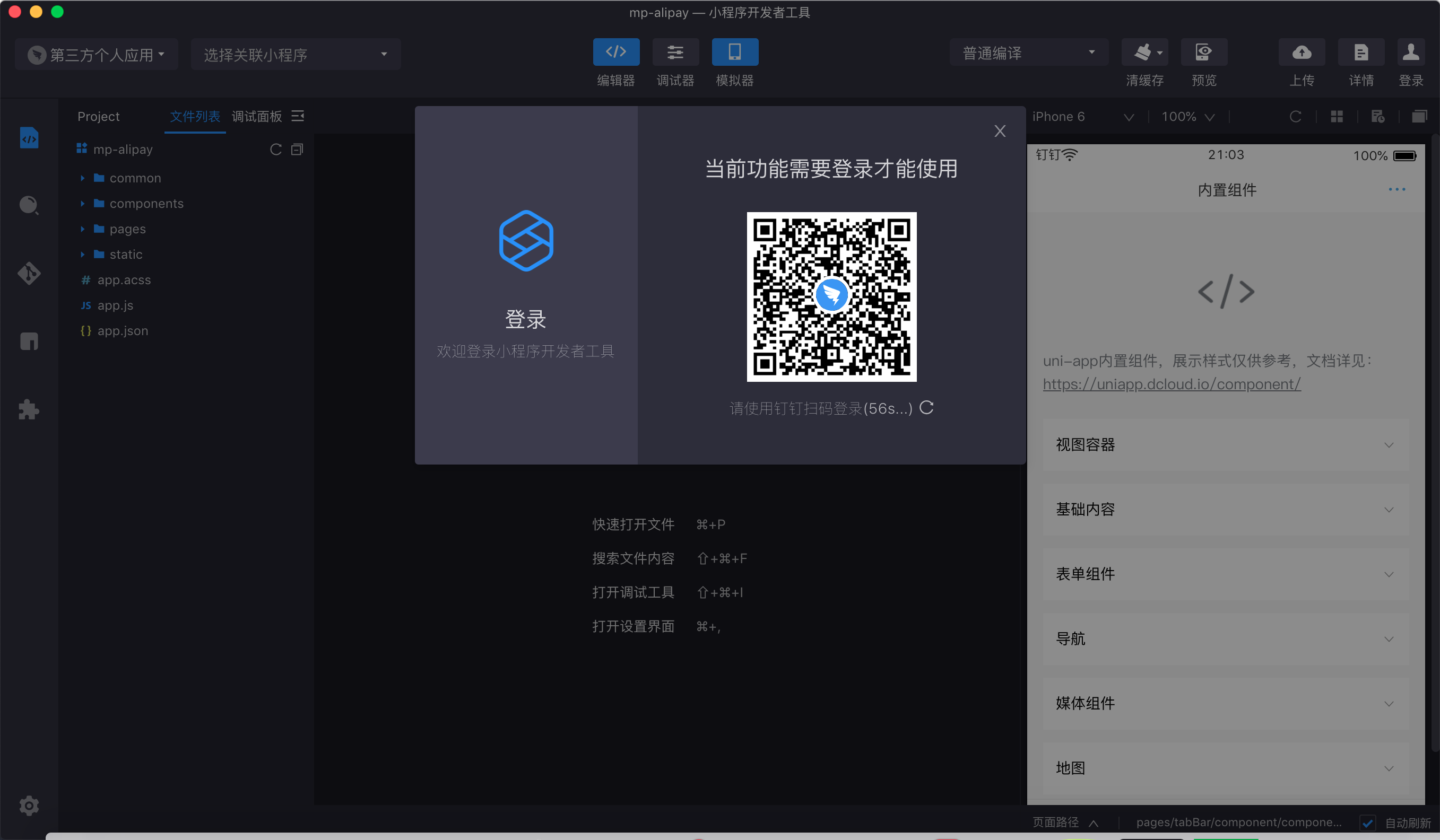The image size is (1440, 840).
Task: Switch to the 调试面板 tab
Action: pos(257,117)
